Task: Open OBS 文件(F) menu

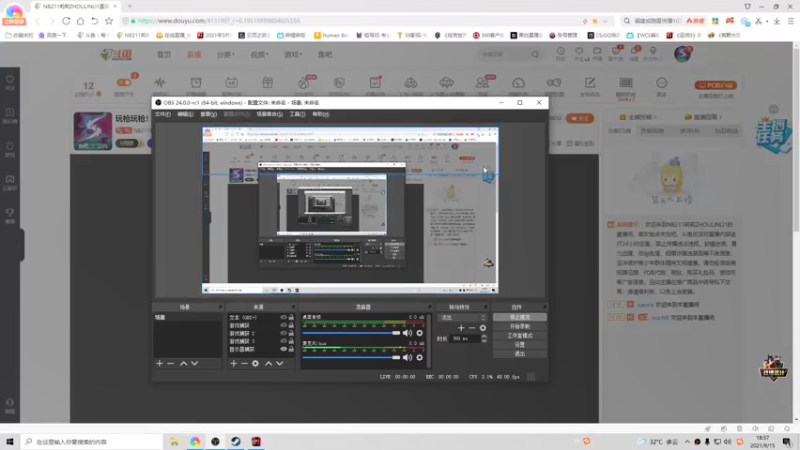Action: [x=163, y=114]
